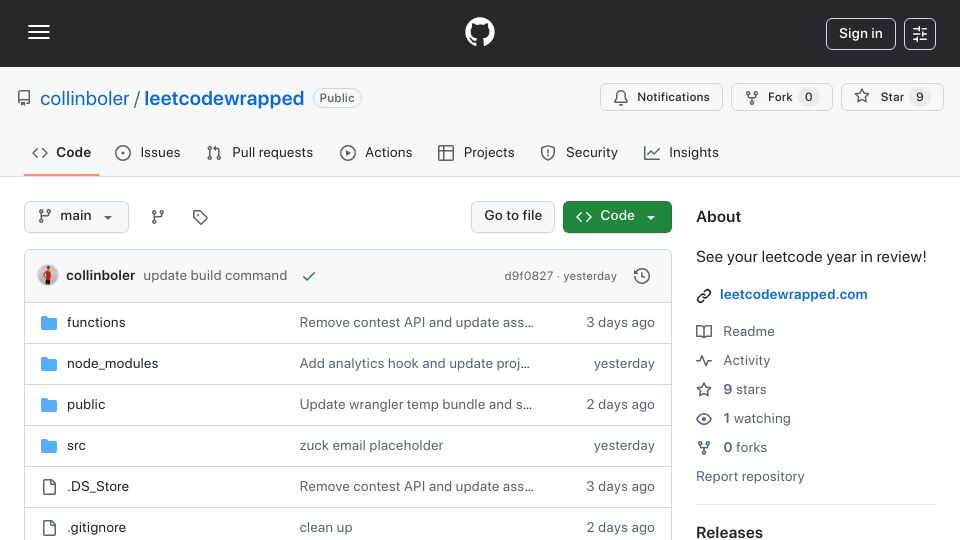
Task: Click the Notifications bell button
Action: (661, 97)
